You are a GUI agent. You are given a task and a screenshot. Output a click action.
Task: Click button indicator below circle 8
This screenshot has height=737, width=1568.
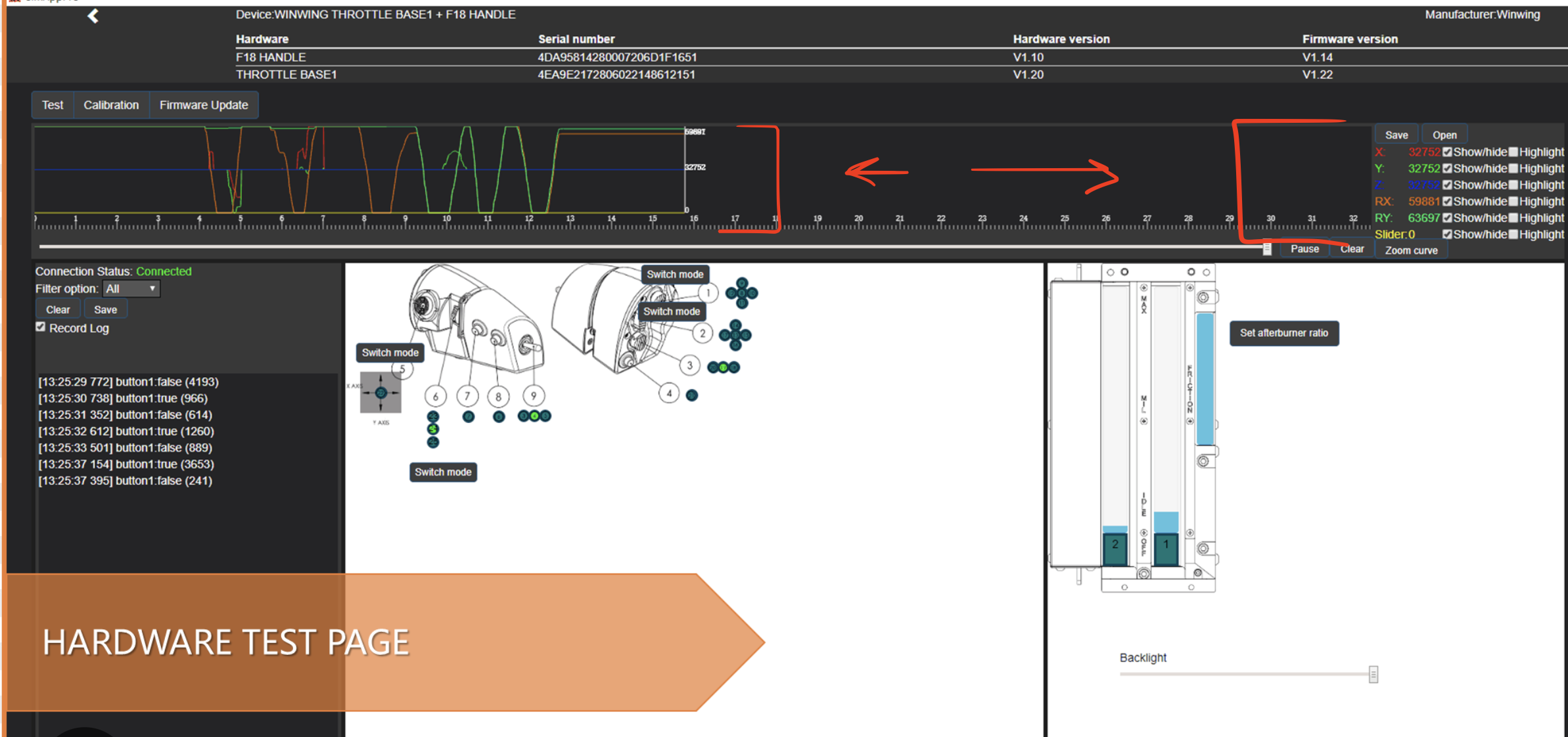(499, 416)
